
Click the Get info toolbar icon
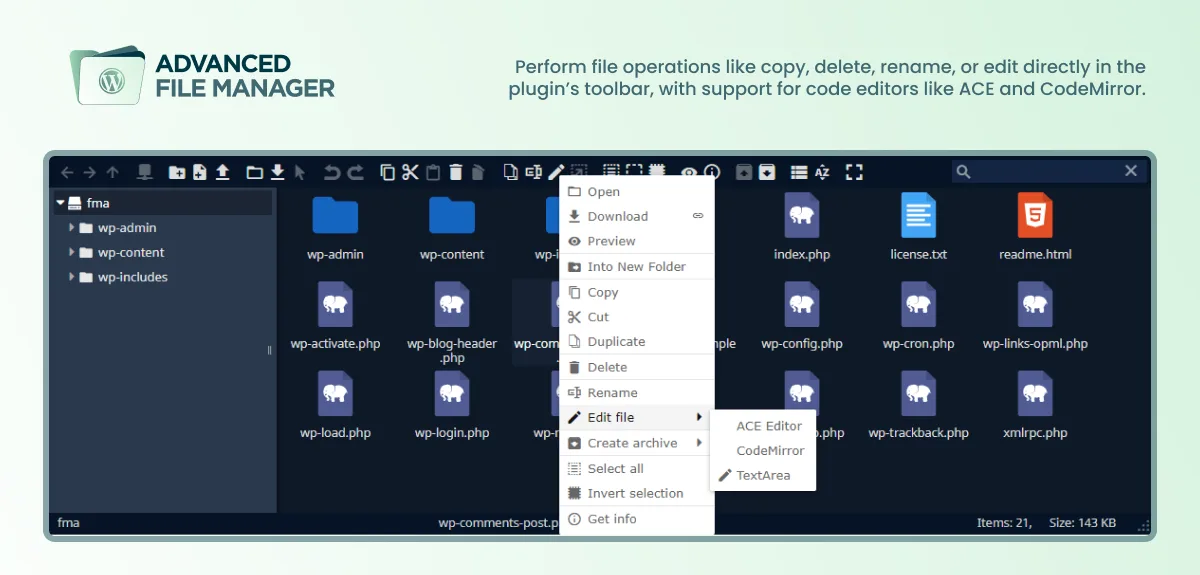712,172
